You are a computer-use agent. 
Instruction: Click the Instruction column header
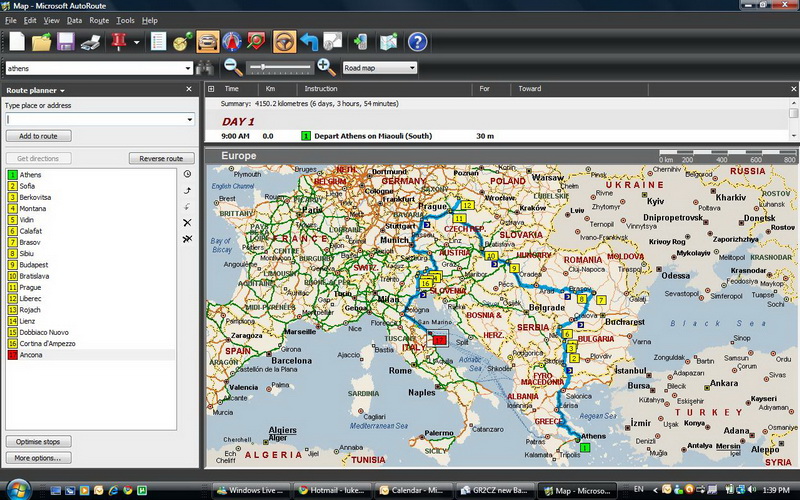point(320,89)
